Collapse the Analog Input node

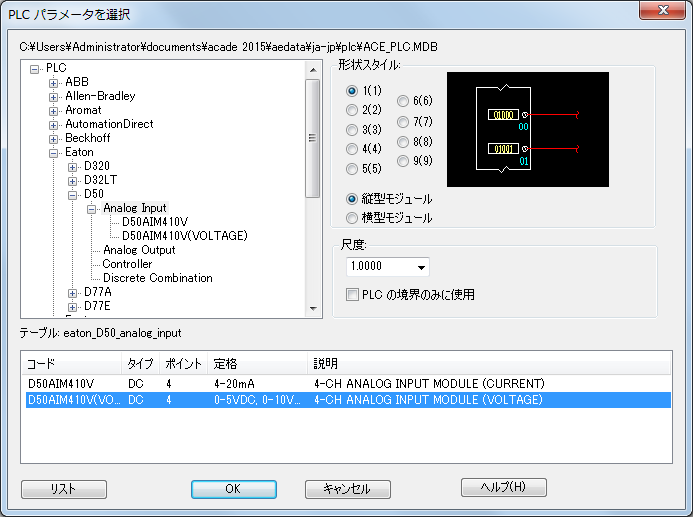point(91,209)
